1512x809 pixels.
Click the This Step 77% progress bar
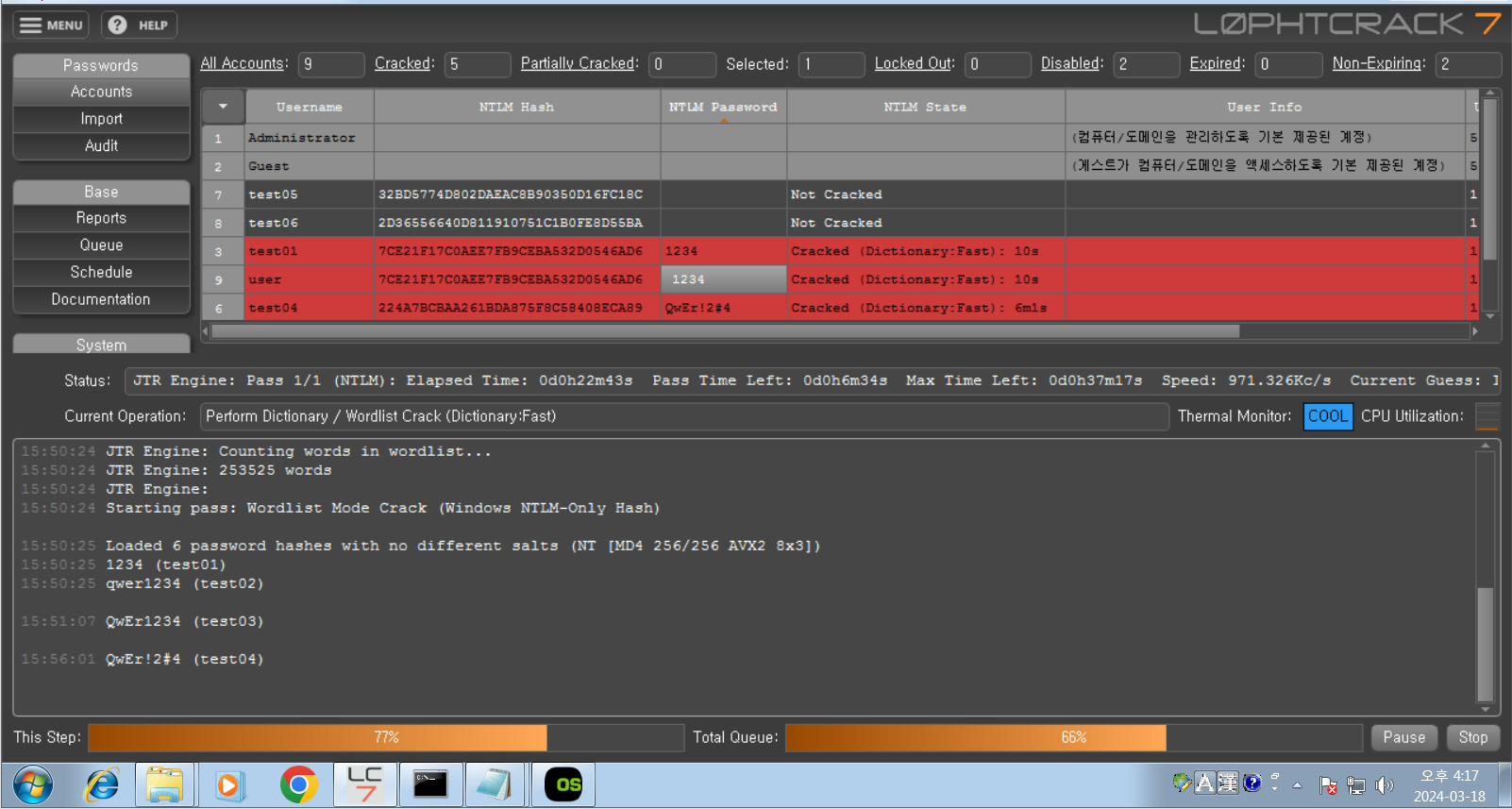click(x=386, y=737)
